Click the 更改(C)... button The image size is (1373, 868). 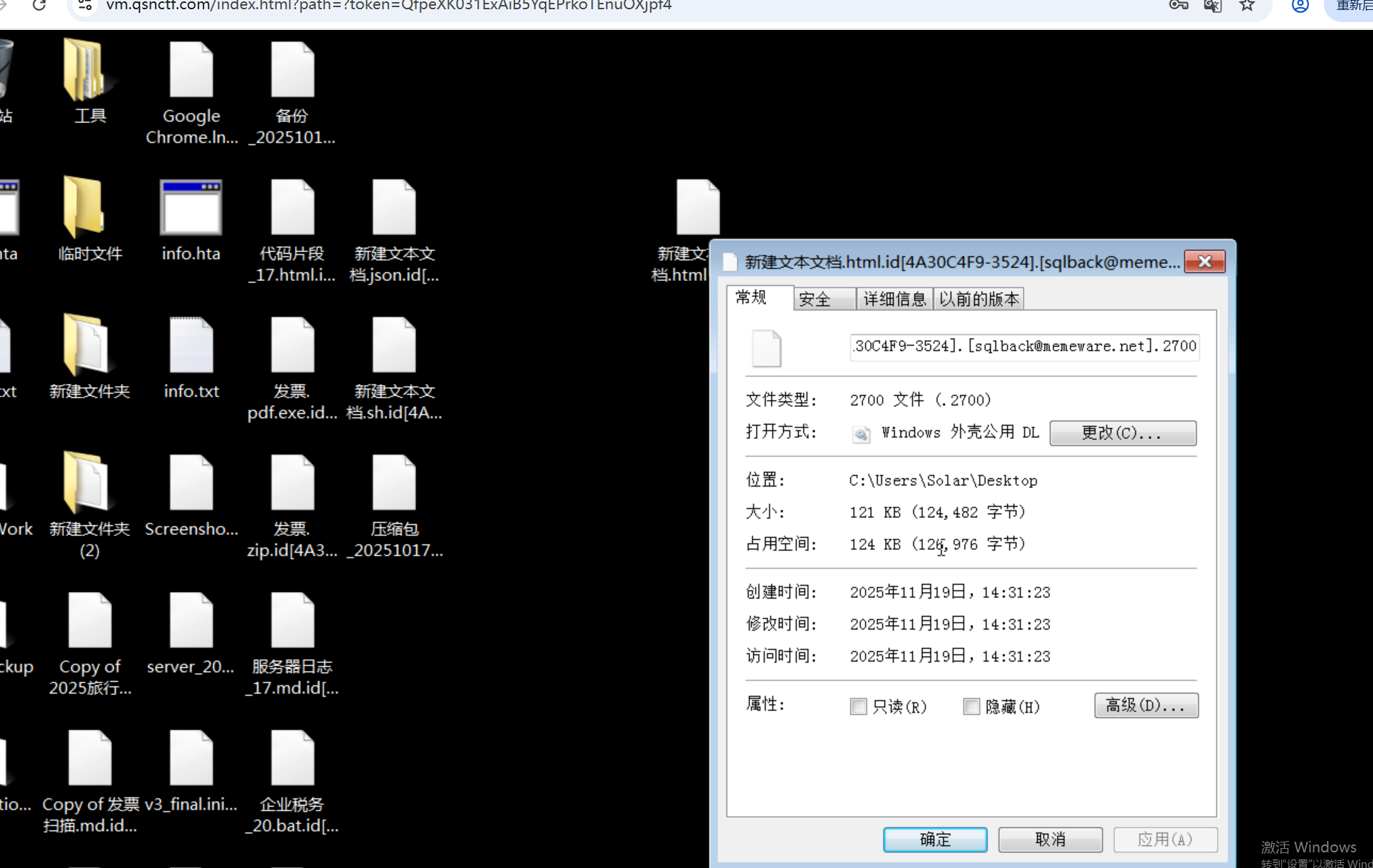[x=1122, y=433]
